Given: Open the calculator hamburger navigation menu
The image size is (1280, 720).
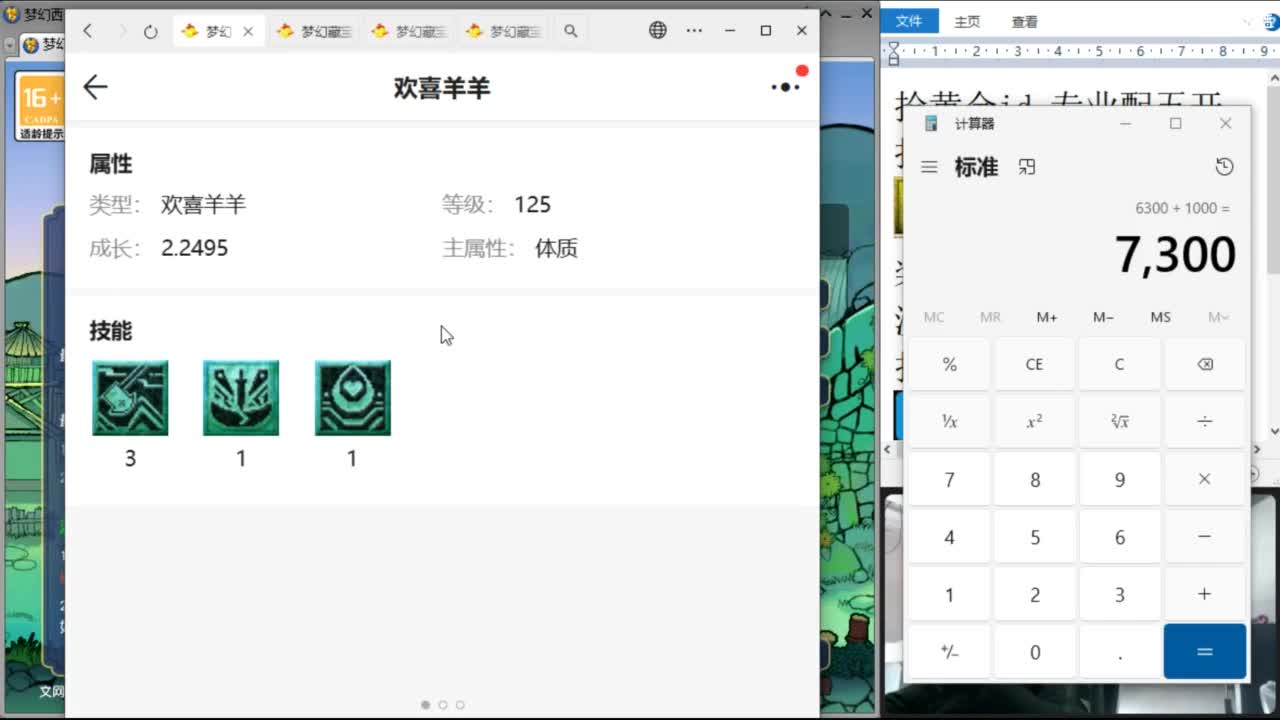Looking at the screenshot, I should click(x=929, y=167).
